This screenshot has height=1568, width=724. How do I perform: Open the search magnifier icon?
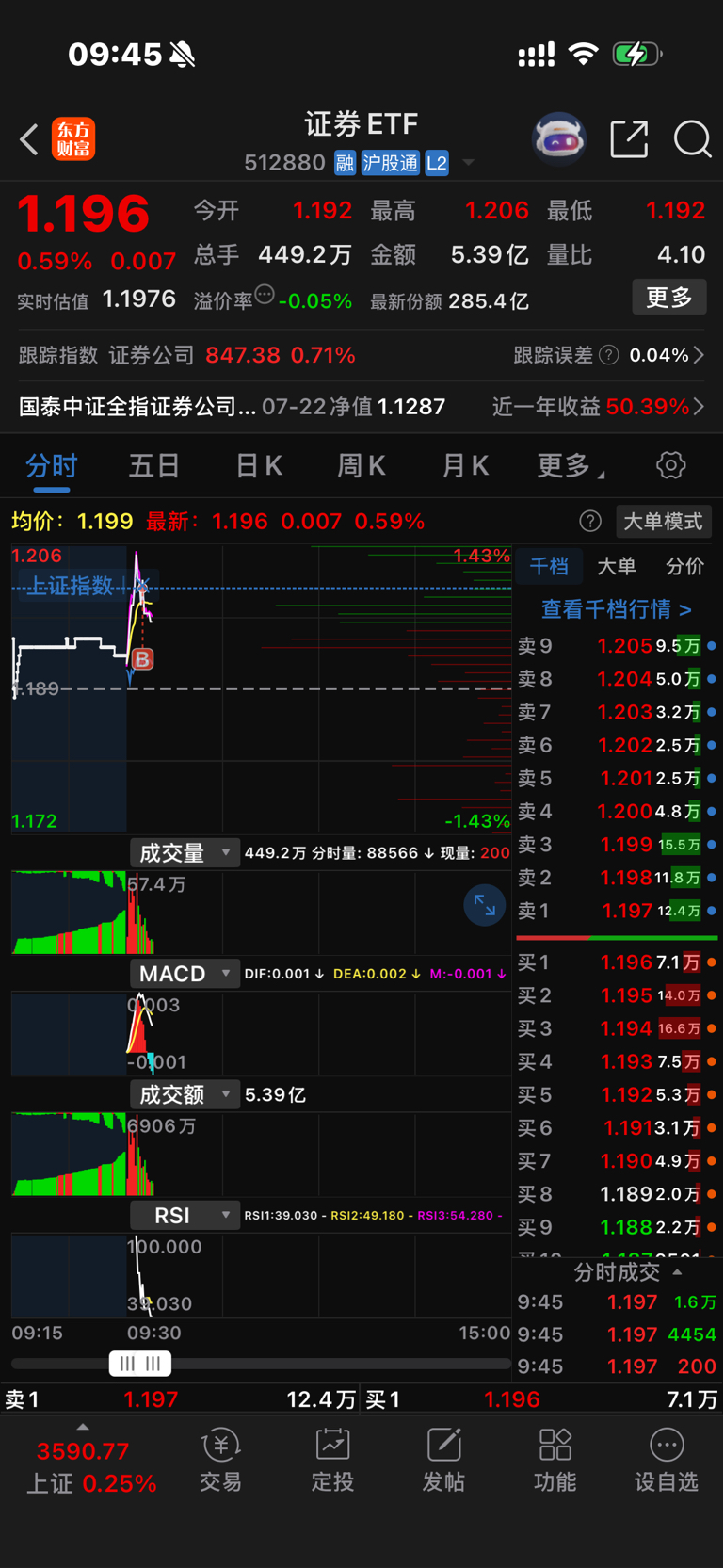pyautogui.click(x=692, y=139)
